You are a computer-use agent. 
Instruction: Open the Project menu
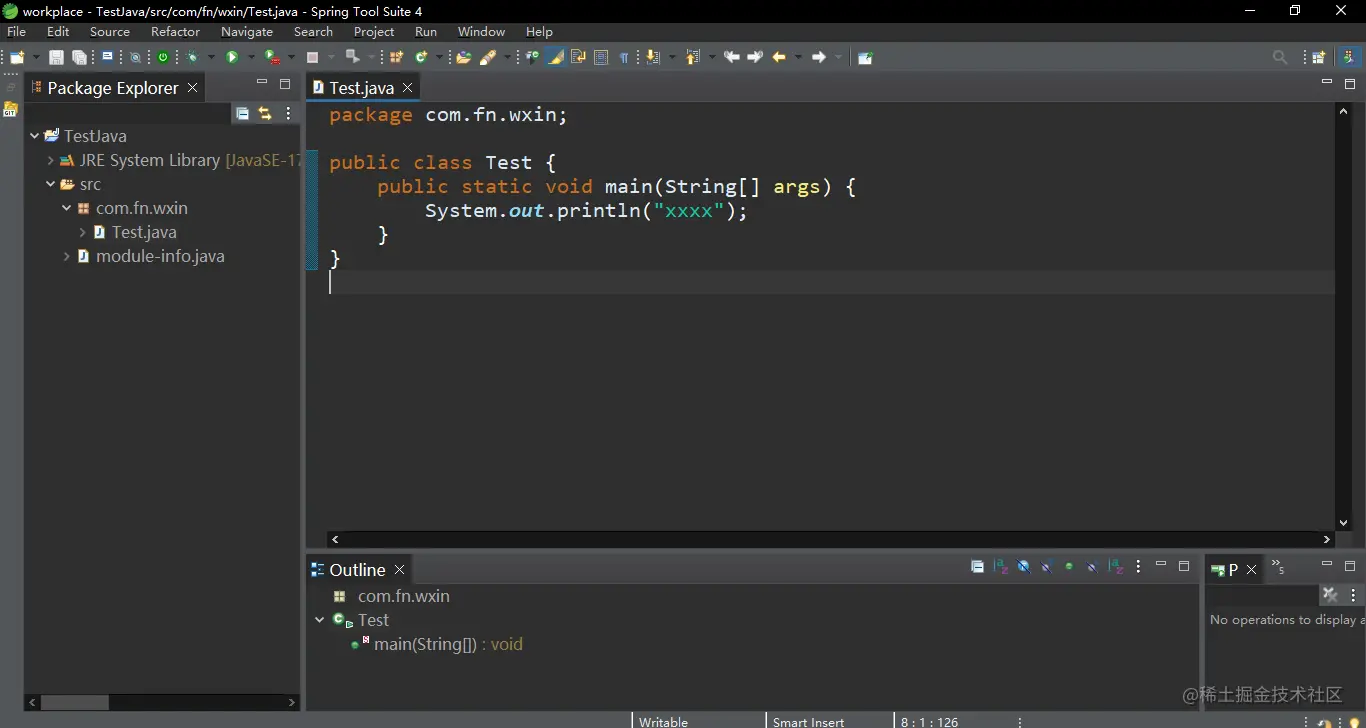pos(374,32)
